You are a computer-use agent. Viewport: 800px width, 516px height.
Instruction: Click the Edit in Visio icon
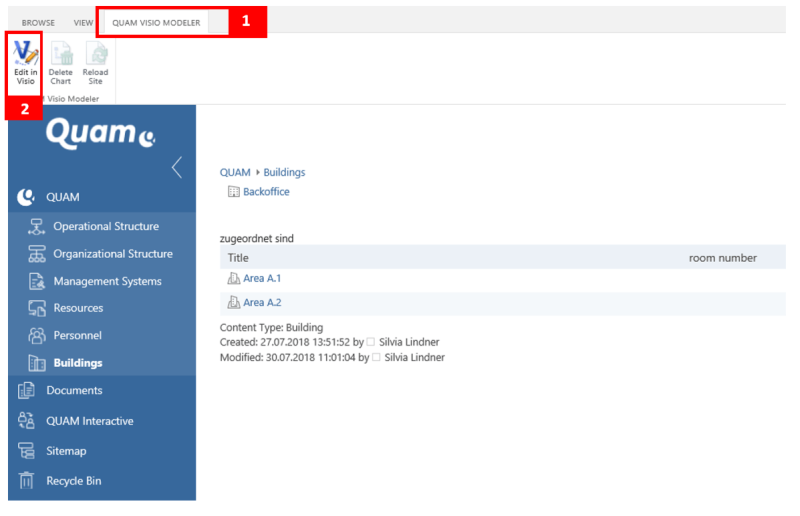click(25, 53)
